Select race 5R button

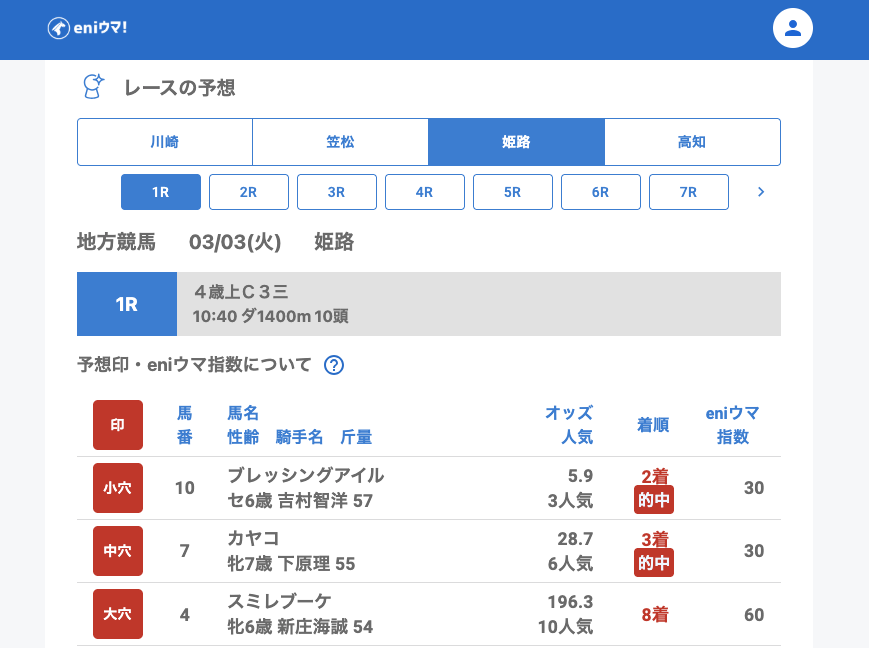click(513, 192)
